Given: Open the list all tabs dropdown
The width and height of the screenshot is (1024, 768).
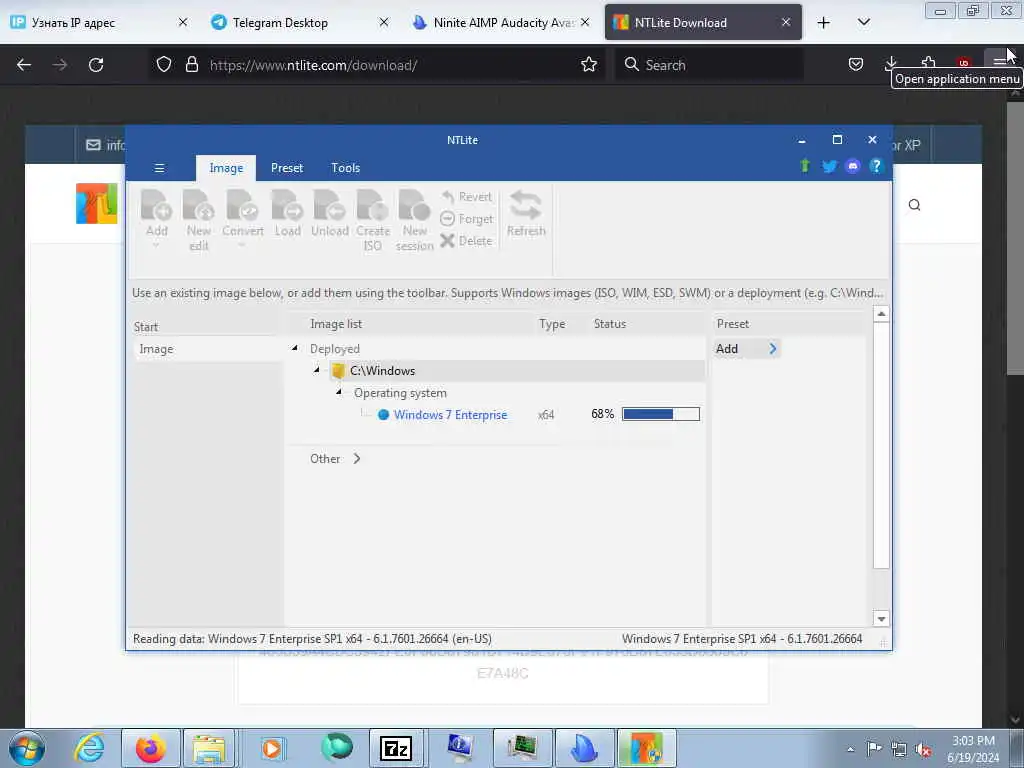Looking at the screenshot, I should [x=863, y=22].
